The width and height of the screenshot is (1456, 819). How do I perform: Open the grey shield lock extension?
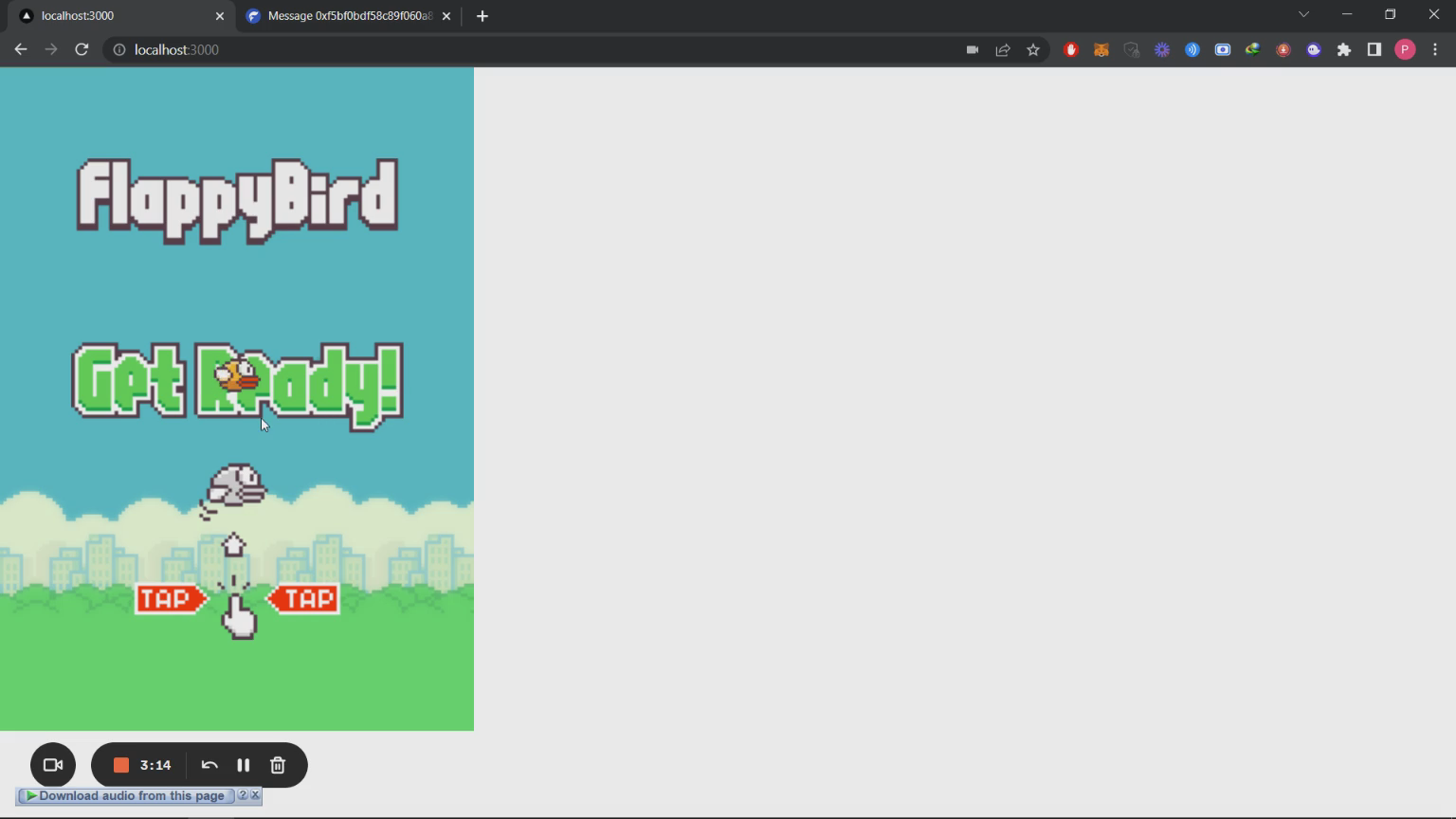pos(1132,49)
